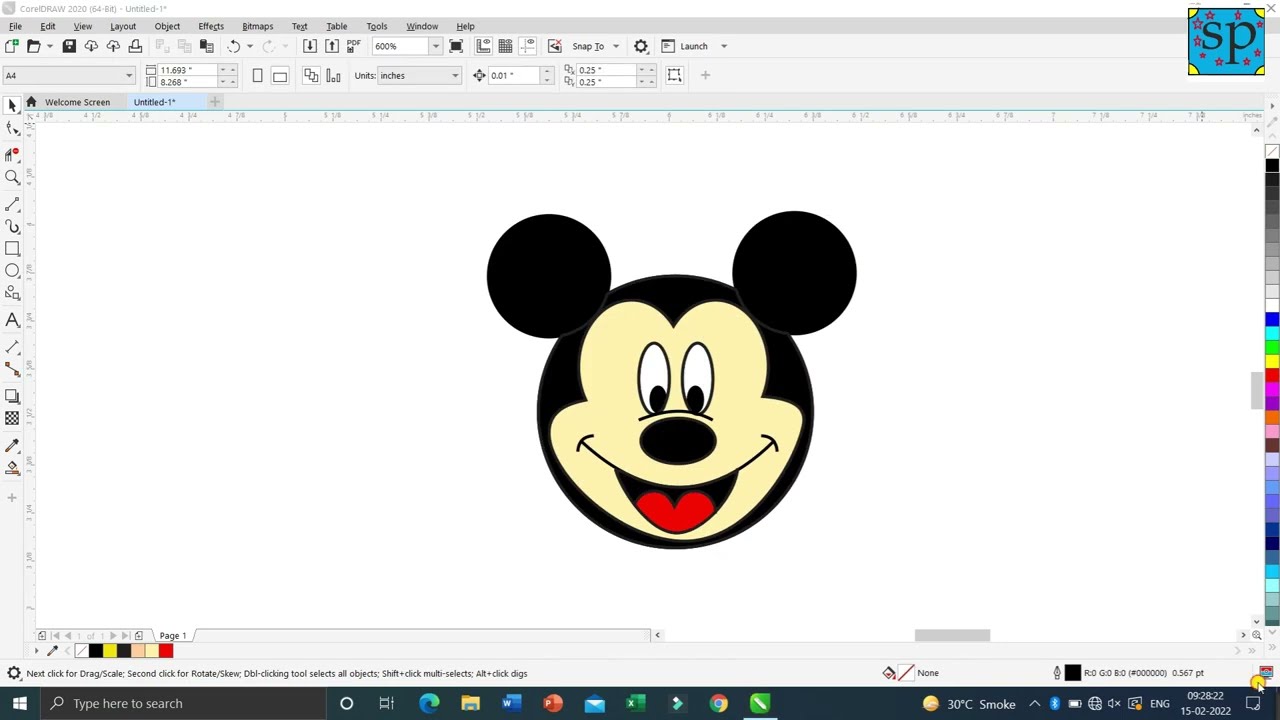Pick the Artistic Media tool
Image resolution: width=1280 pixels, height=720 pixels.
[12, 226]
